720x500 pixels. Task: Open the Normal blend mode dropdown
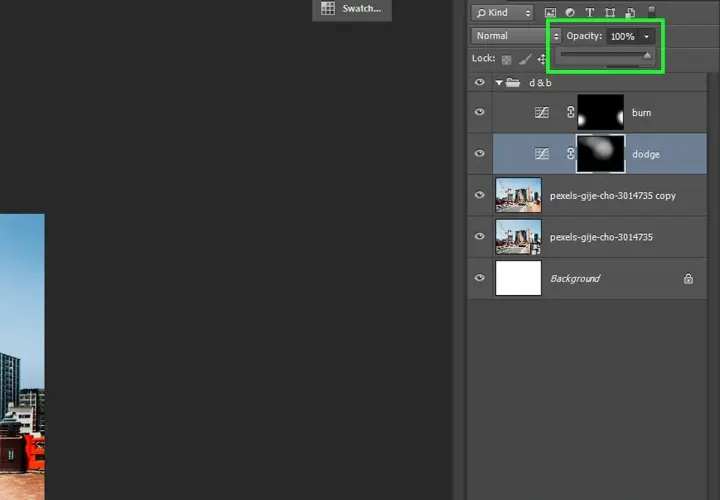pyautogui.click(x=516, y=36)
